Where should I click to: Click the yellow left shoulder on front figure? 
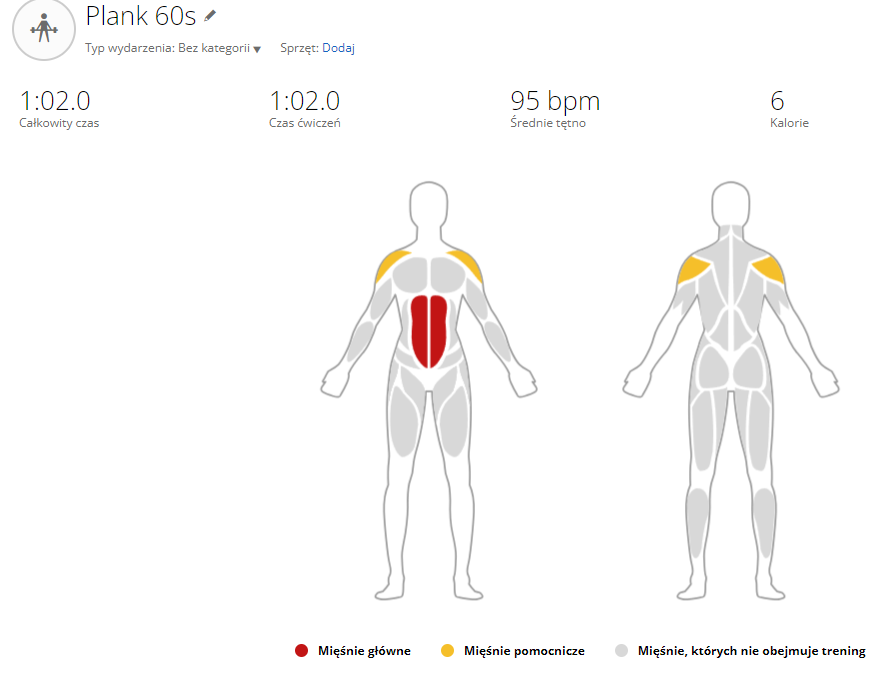pos(392,267)
